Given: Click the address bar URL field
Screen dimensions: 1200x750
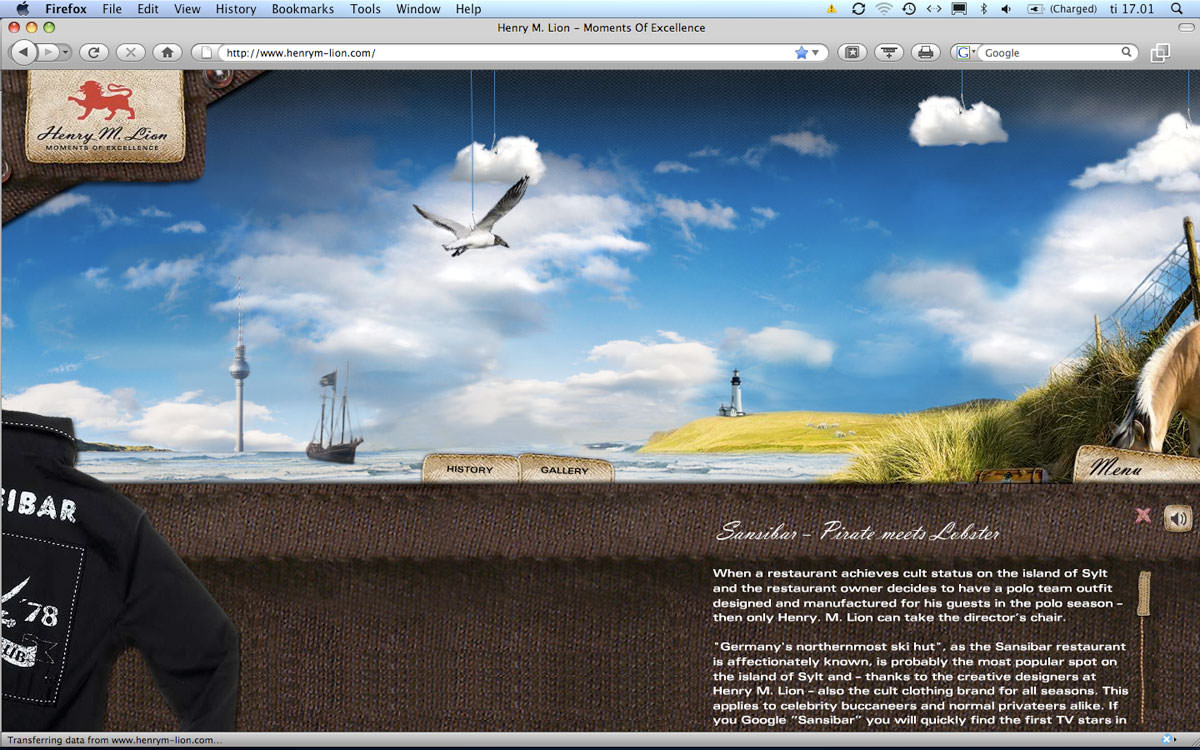Looking at the screenshot, I should click(x=508, y=52).
